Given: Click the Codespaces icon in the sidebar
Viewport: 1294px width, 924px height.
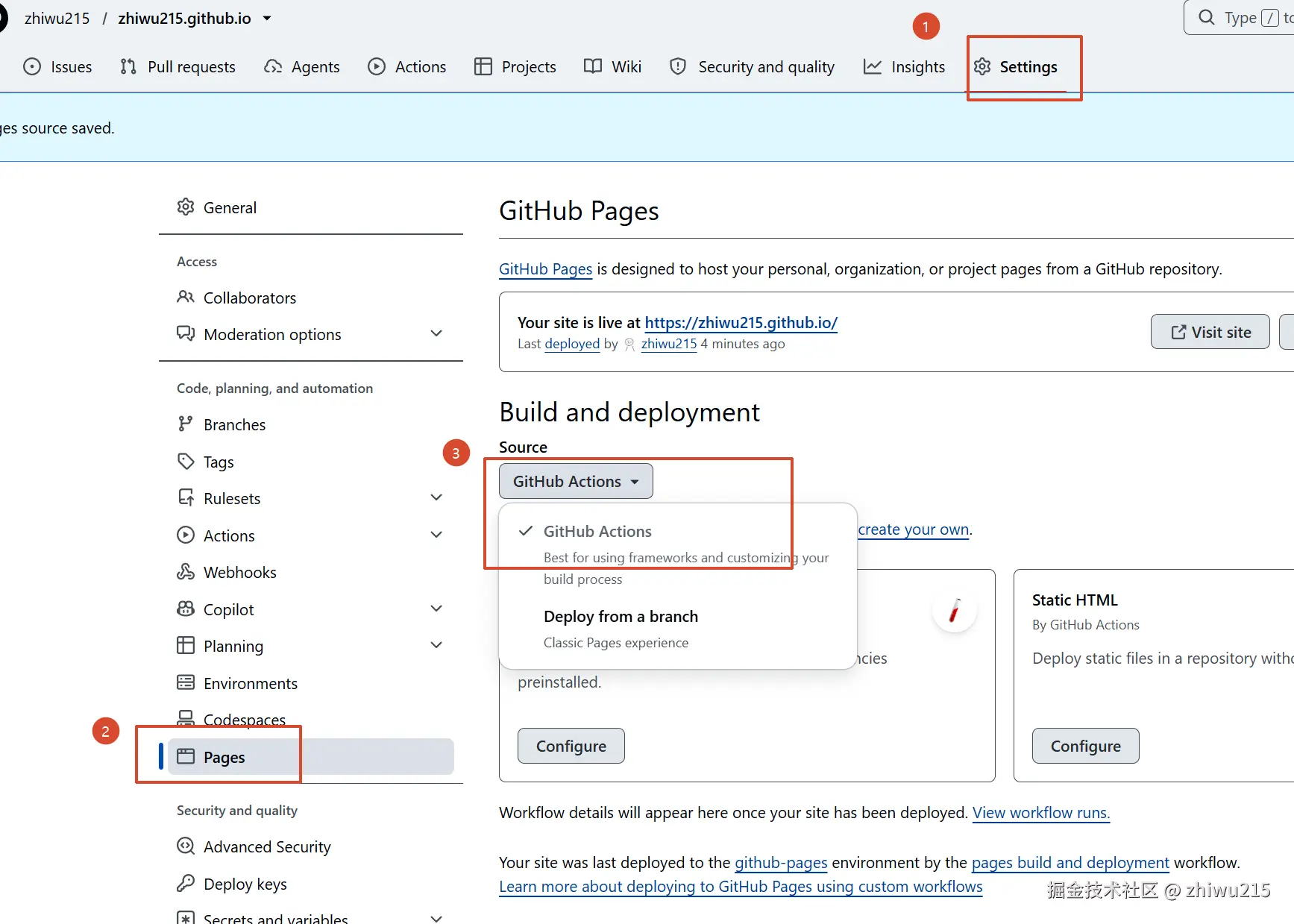Looking at the screenshot, I should (186, 718).
